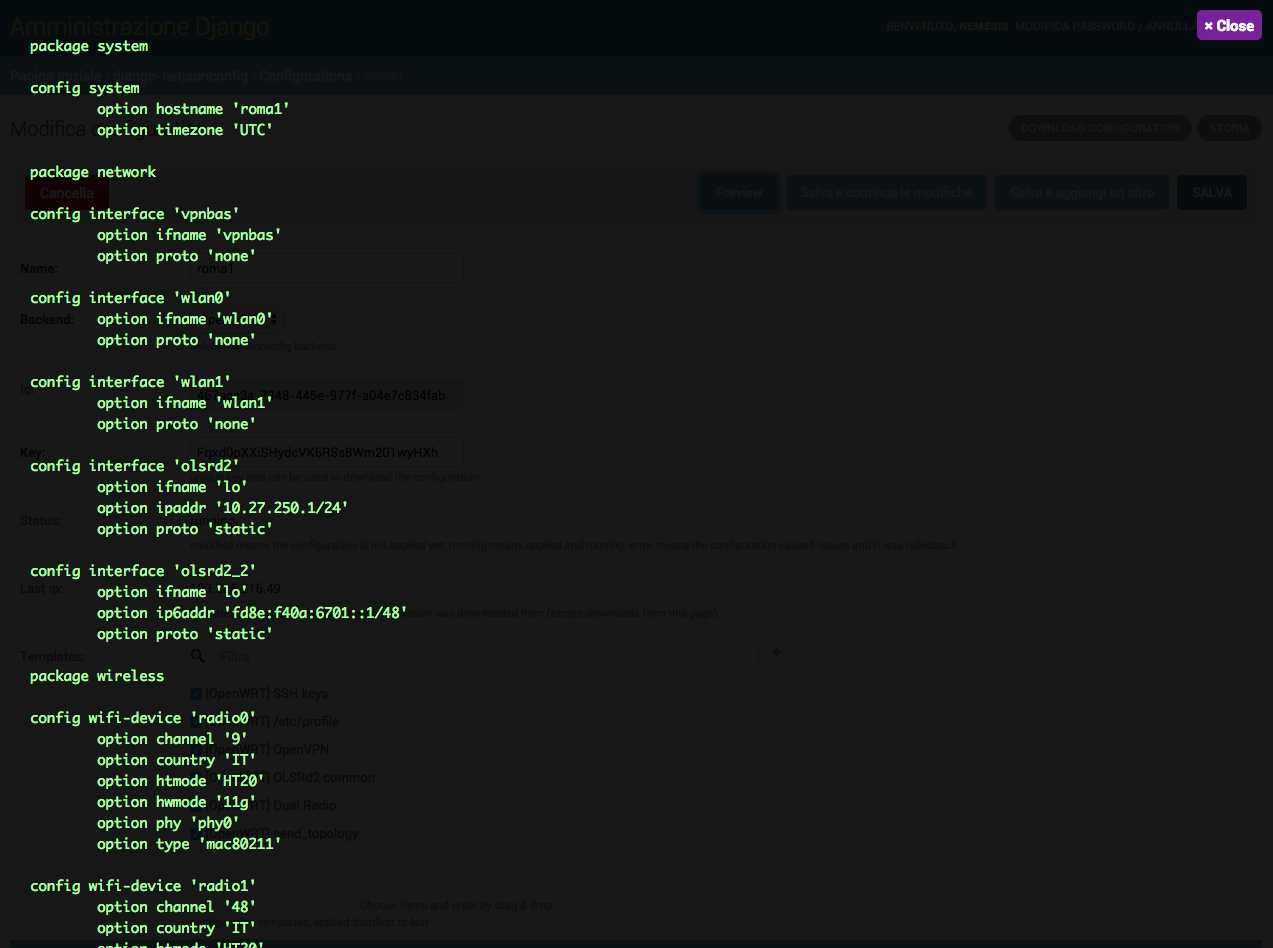This screenshot has height=948, width=1273.
Task: Click the 'package network' line
Action: tap(93, 172)
